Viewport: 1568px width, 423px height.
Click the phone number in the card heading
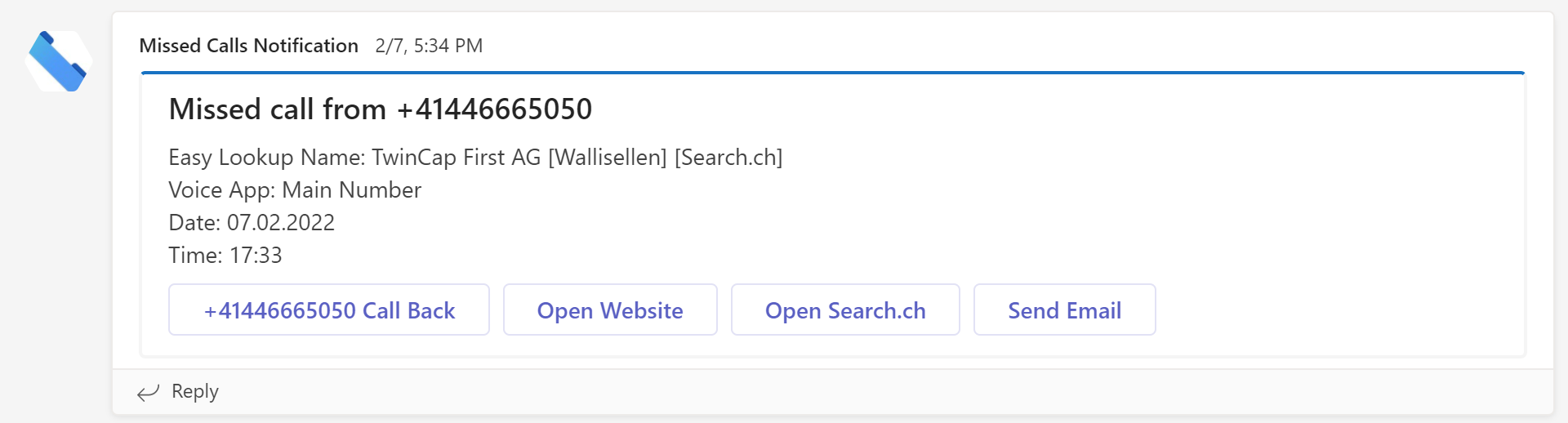(495, 109)
